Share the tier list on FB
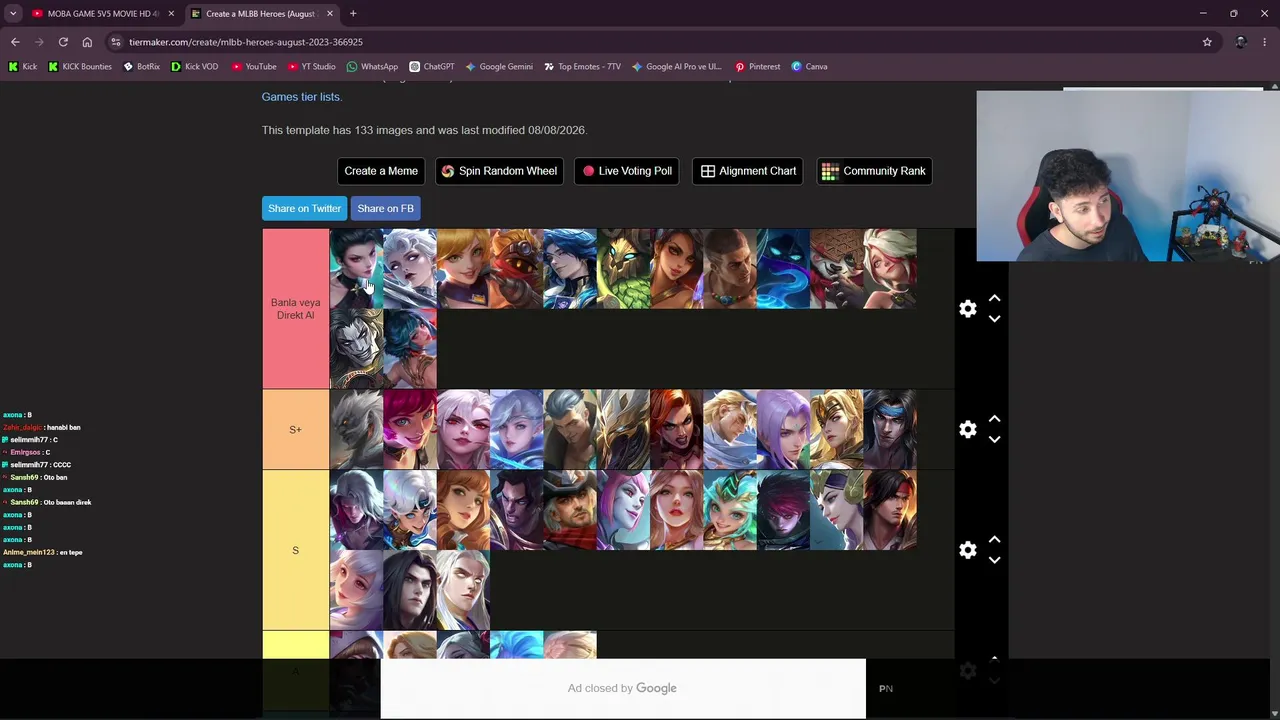 point(385,208)
